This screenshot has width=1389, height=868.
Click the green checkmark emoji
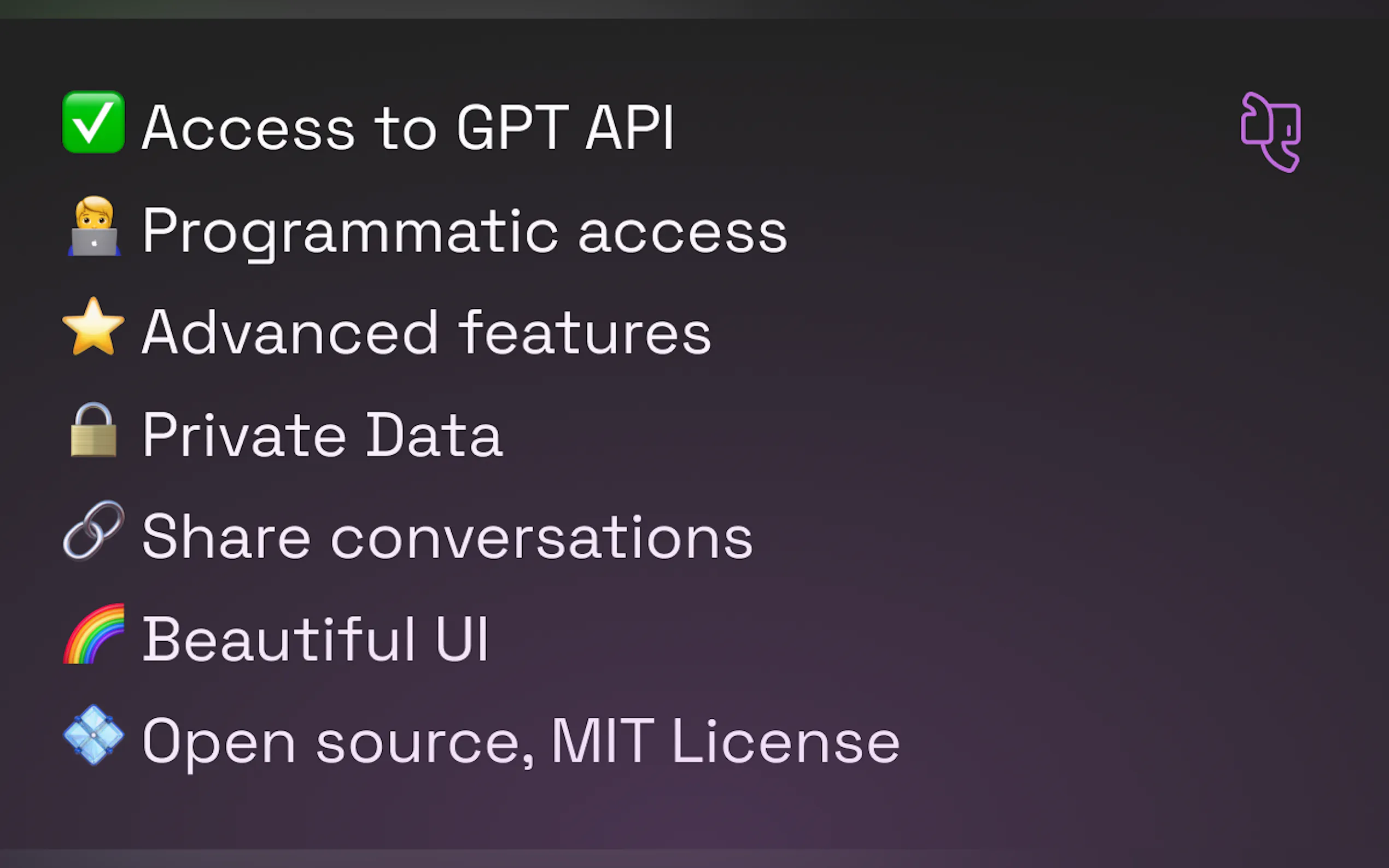click(x=93, y=122)
